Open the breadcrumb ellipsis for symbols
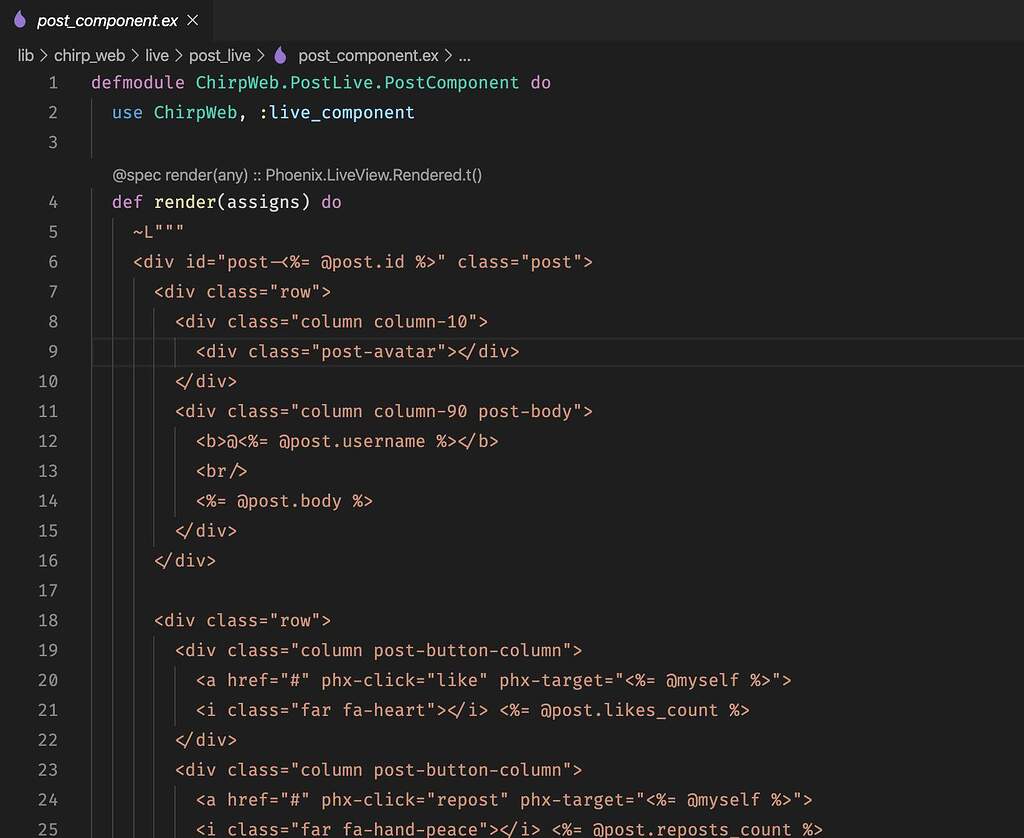This screenshot has height=838, width=1024. coord(464,55)
